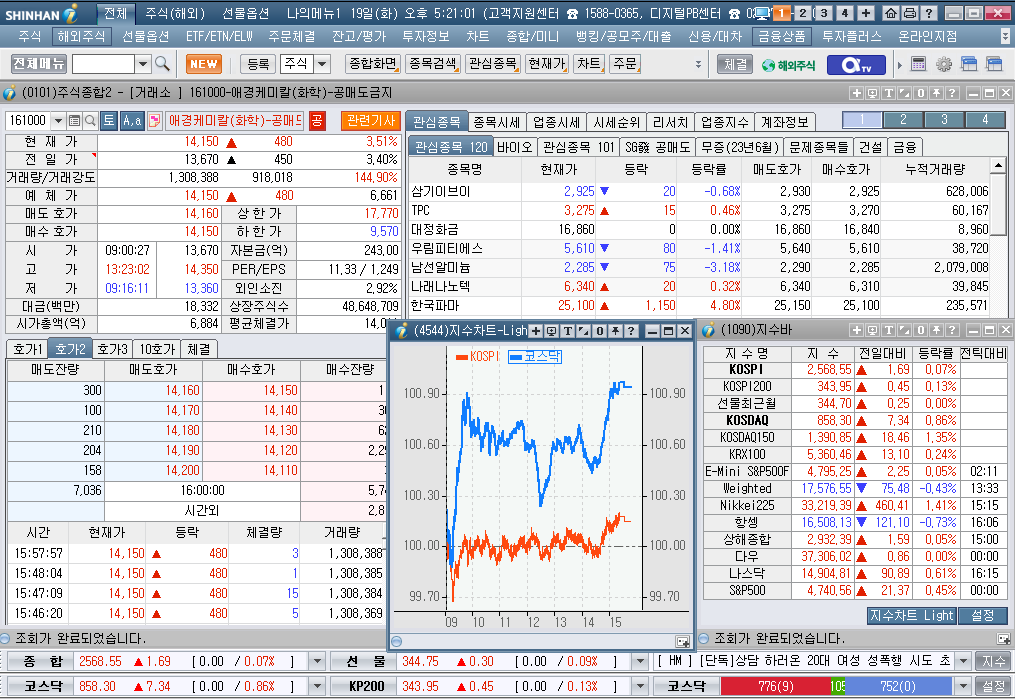Open the menu search box dropdown arrow
1015x699 pixels.
143,64
